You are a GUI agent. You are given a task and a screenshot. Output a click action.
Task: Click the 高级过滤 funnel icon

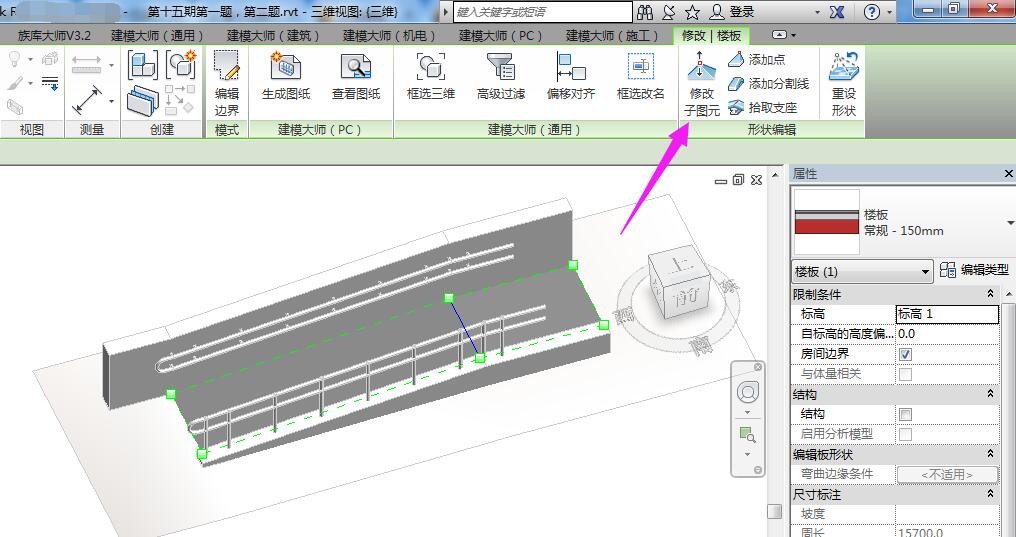[x=500, y=69]
